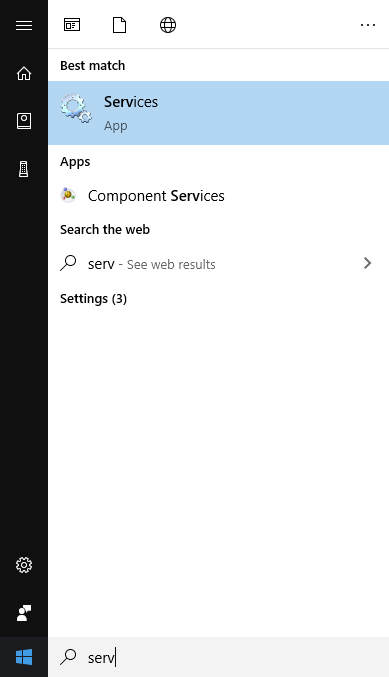Image resolution: width=389 pixels, height=677 pixels.
Task: Open the three-dot more options menu
Action: [x=368, y=25]
